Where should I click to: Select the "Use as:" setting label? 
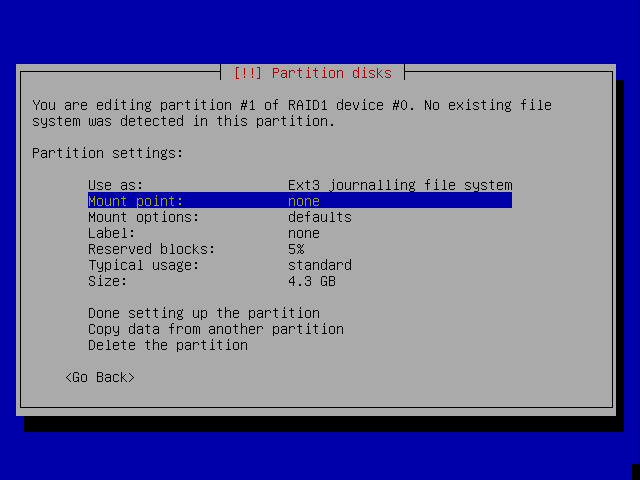[116, 185]
